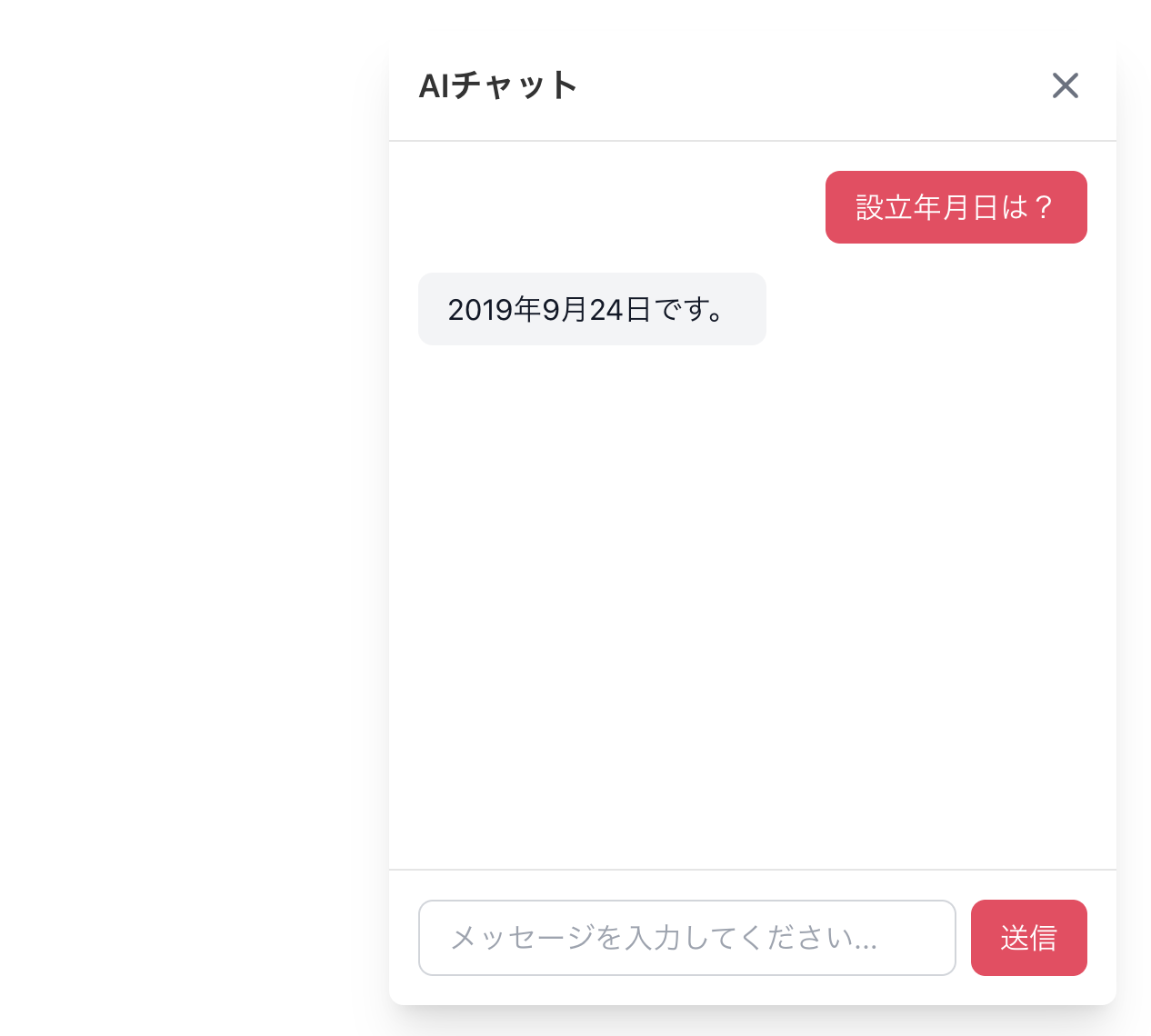Click the blank header space beside the AIチャット title
Image resolution: width=1151 pixels, height=1036 pixels.
[809, 85]
